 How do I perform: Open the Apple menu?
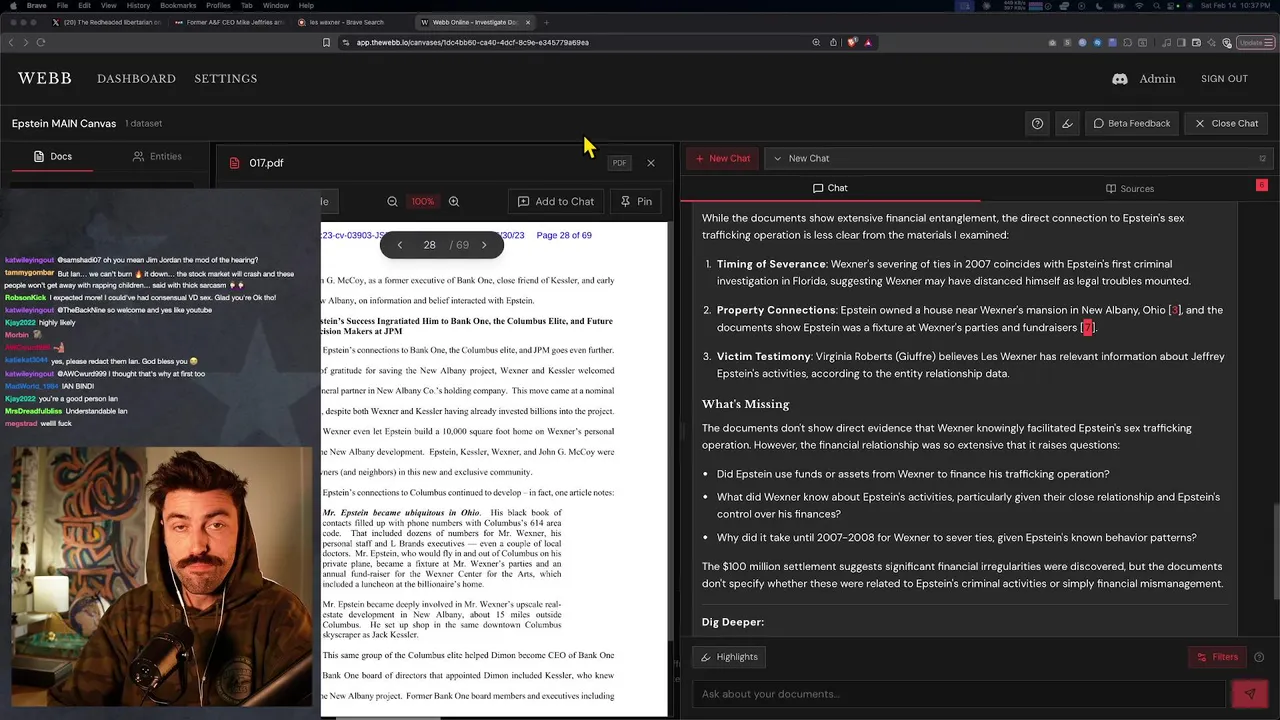11,6
